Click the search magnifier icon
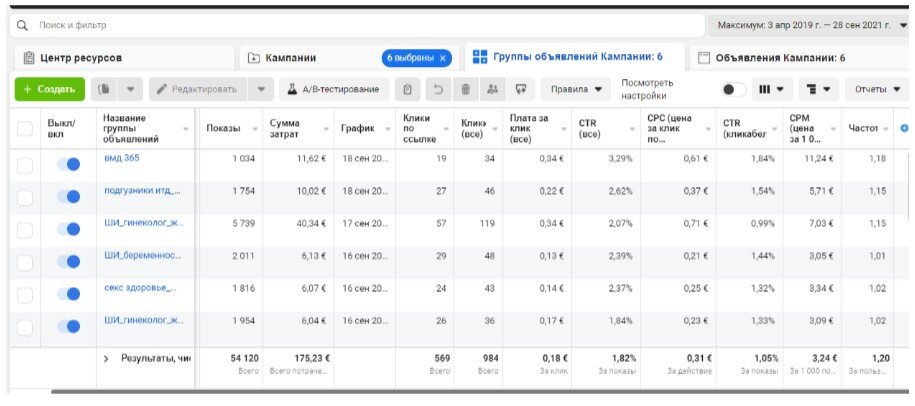Screen dimensions: 915x406 point(22,26)
